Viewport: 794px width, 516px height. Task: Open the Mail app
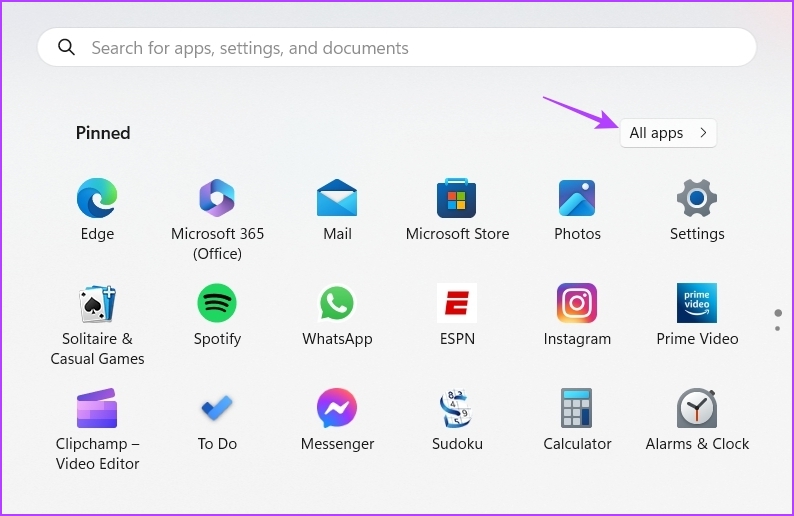(x=337, y=199)
